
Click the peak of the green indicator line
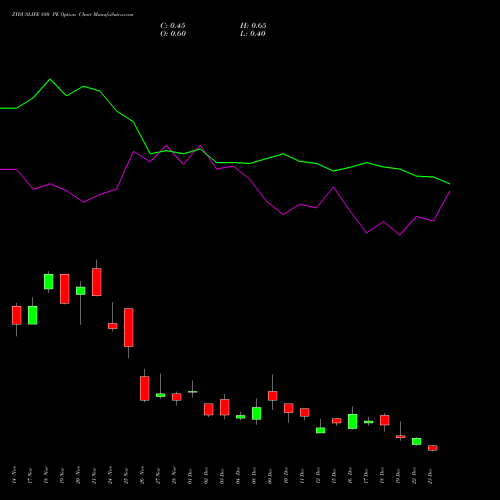pyautogui.click(x=50, y=79)
